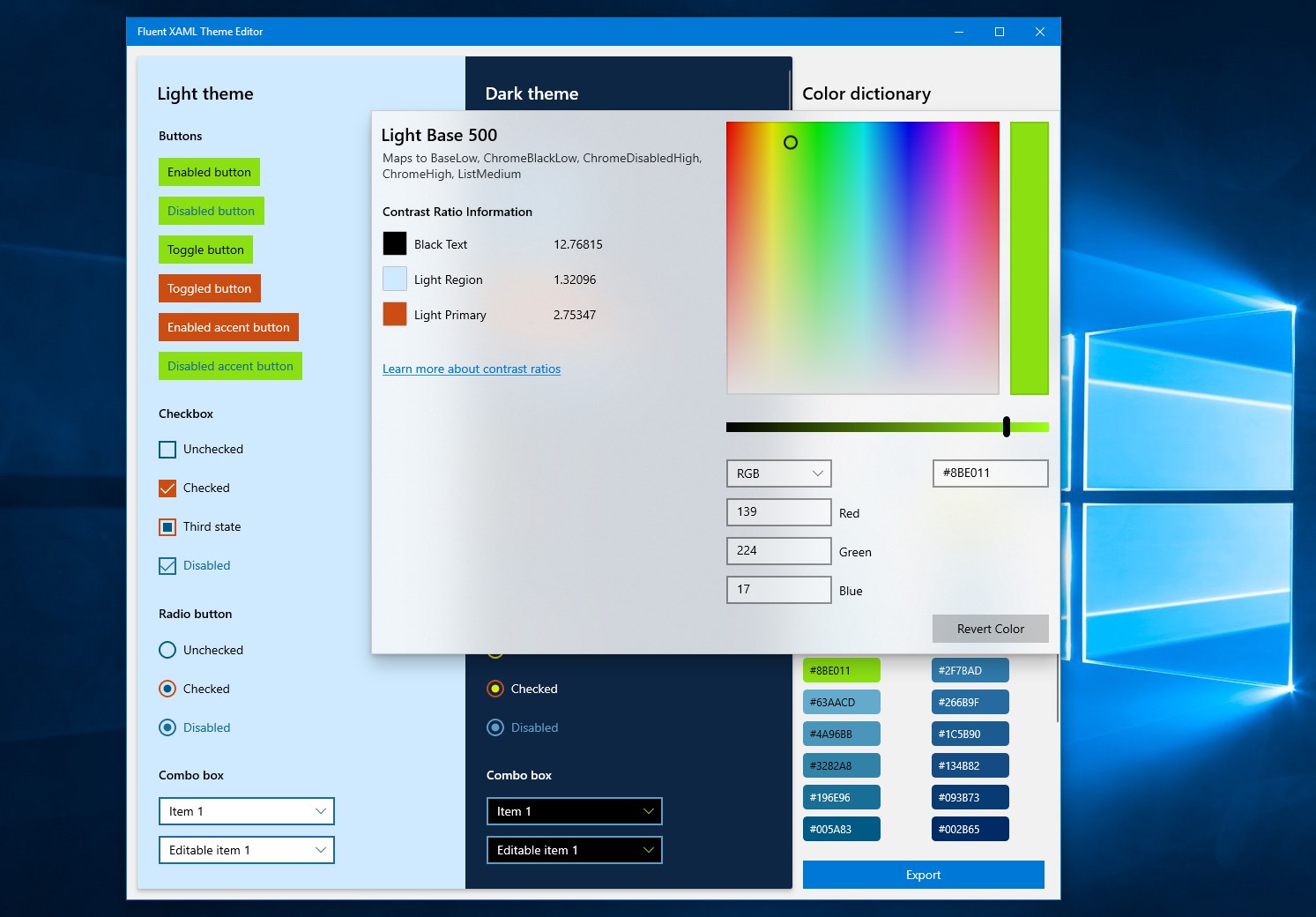The image size is (1316, 917).
Task: Open Learn more about contrast ratios link
Action: click(x=471, y=369)
